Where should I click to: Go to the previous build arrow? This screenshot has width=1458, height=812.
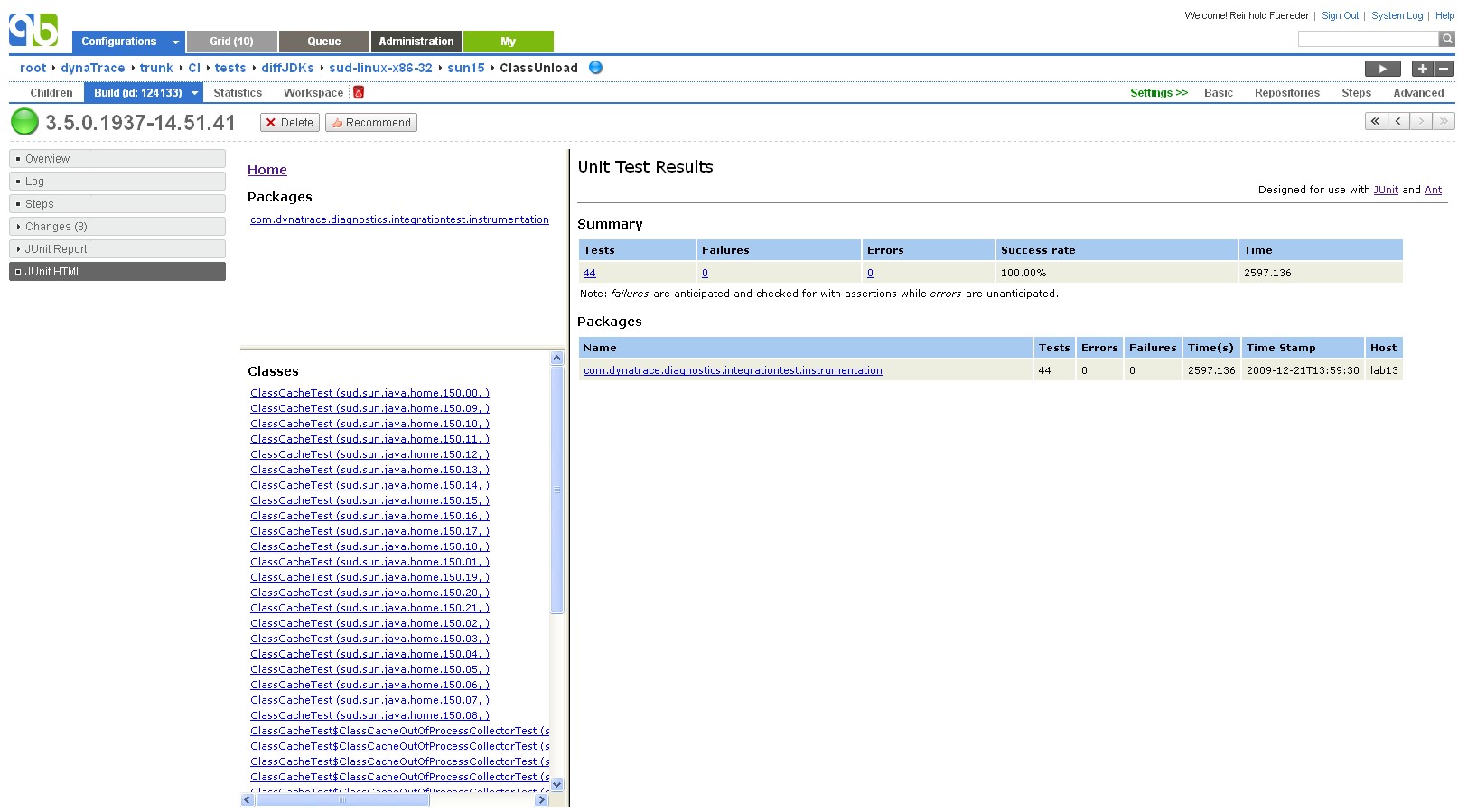(x=1398, y=121)
